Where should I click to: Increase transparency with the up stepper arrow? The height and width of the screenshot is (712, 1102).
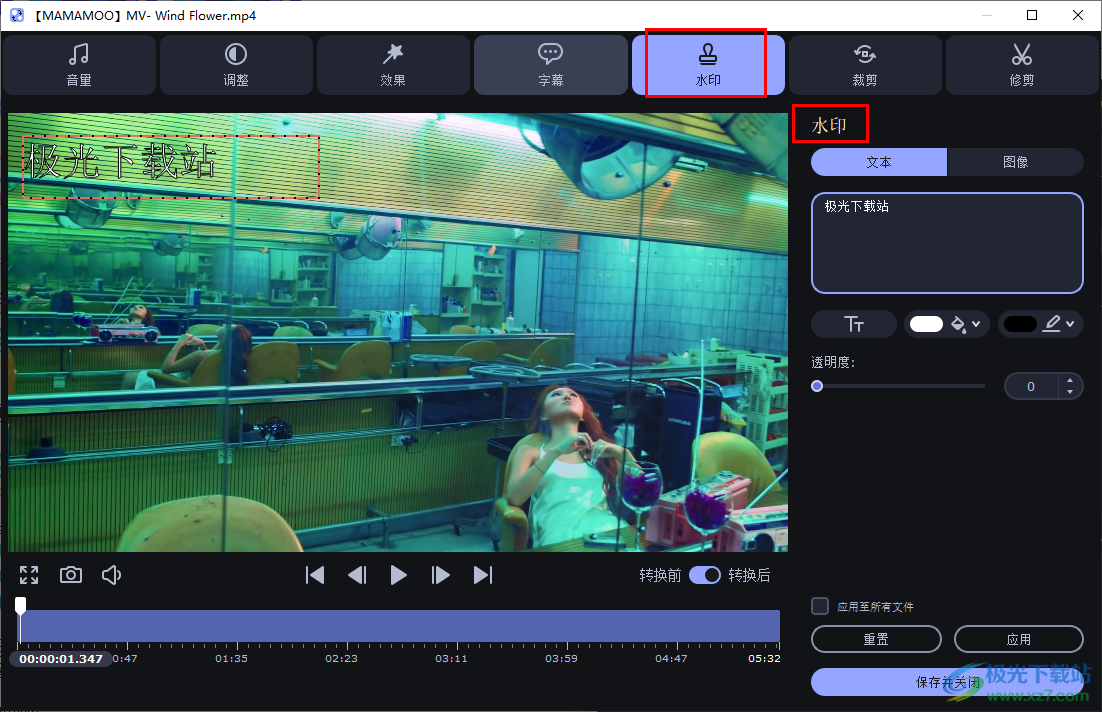pyautogui.click(x=1070, y=380)
